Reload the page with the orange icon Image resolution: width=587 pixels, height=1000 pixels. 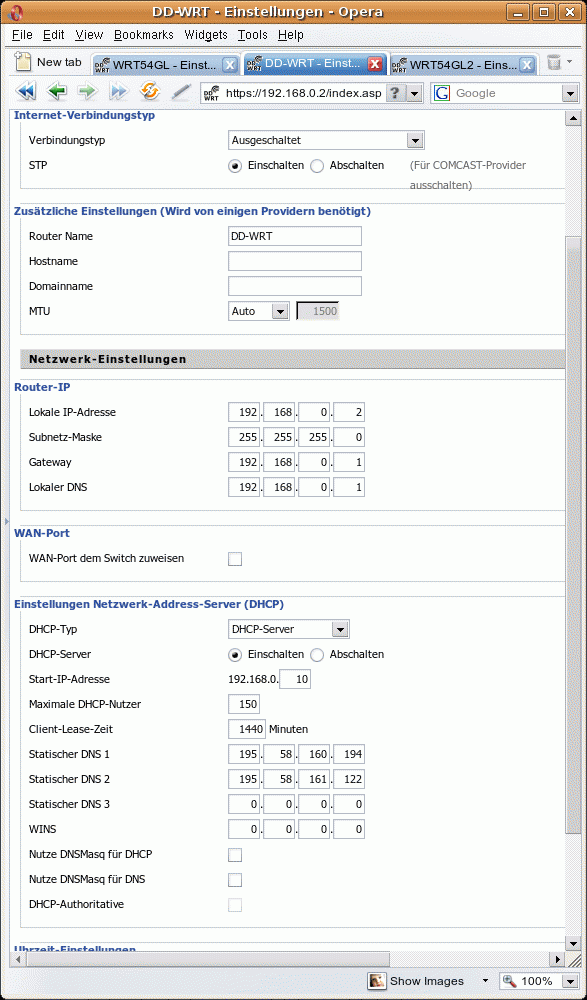[149, 92]
